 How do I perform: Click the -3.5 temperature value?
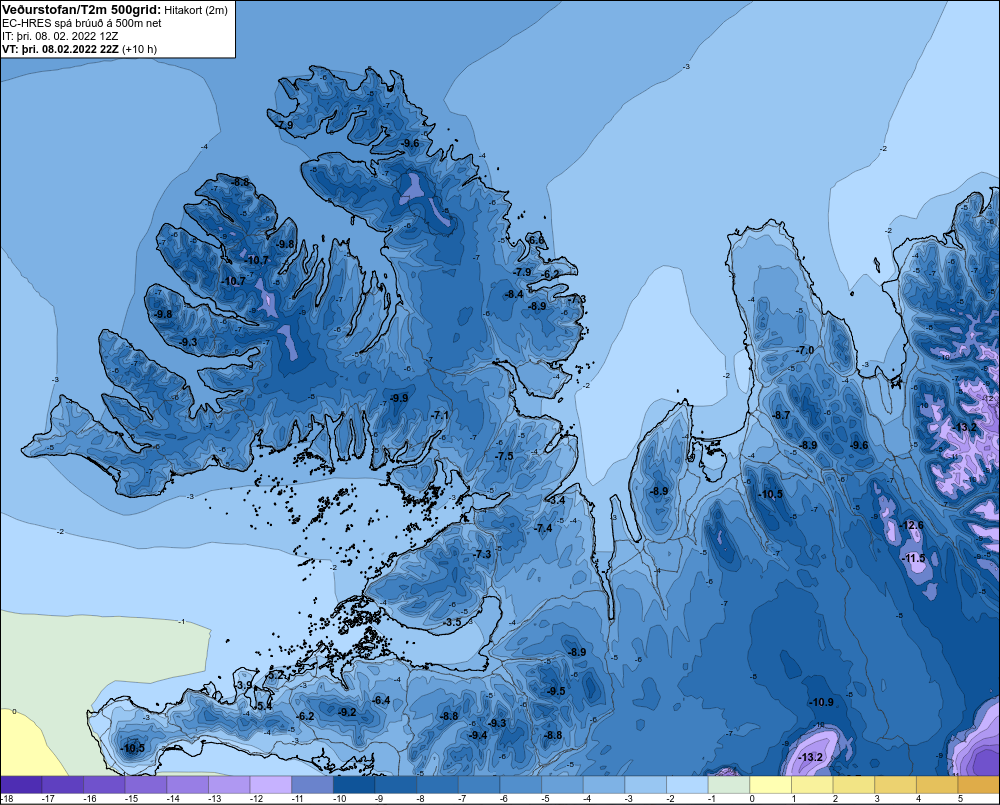[452, 622]
